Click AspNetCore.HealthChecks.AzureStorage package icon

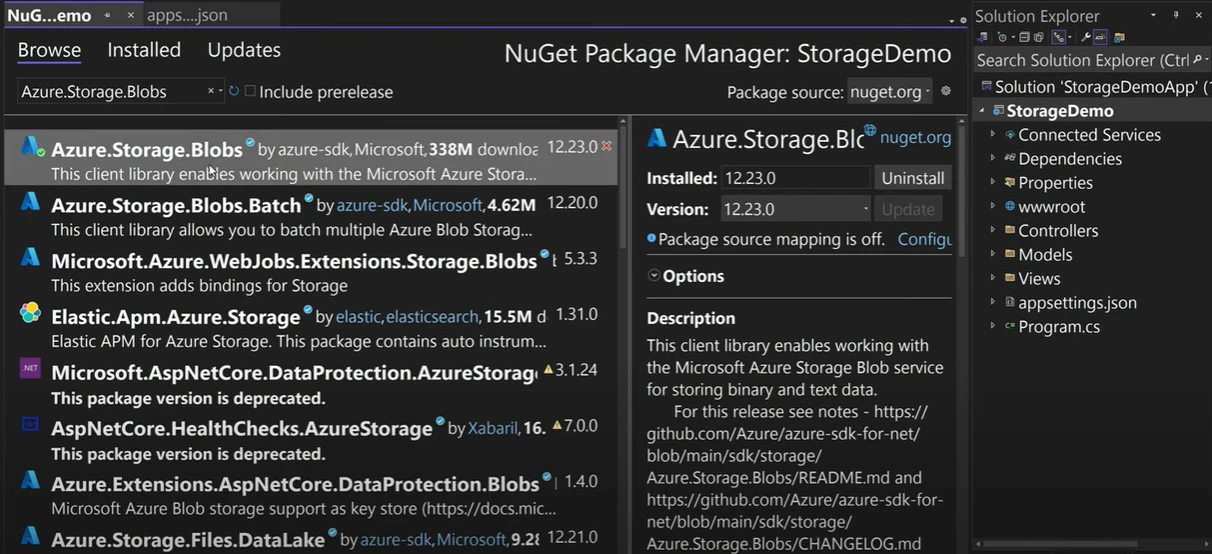coord(31,425)
